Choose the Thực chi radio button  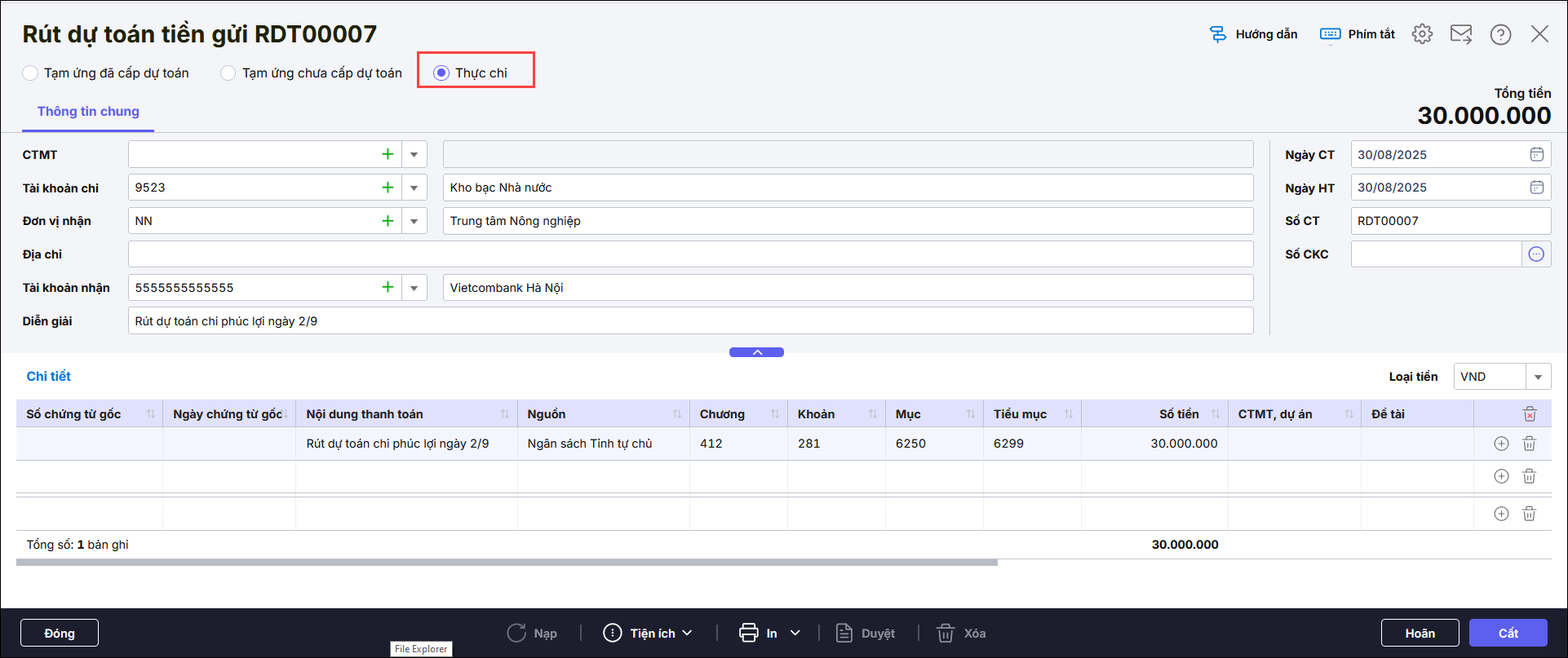click(x=441, y=73)
